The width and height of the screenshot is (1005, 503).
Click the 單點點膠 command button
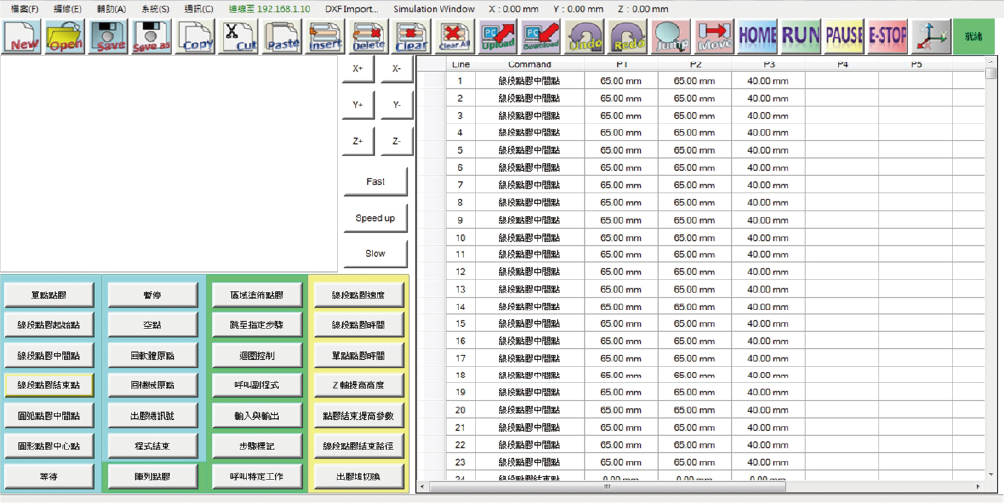point(49,295)
